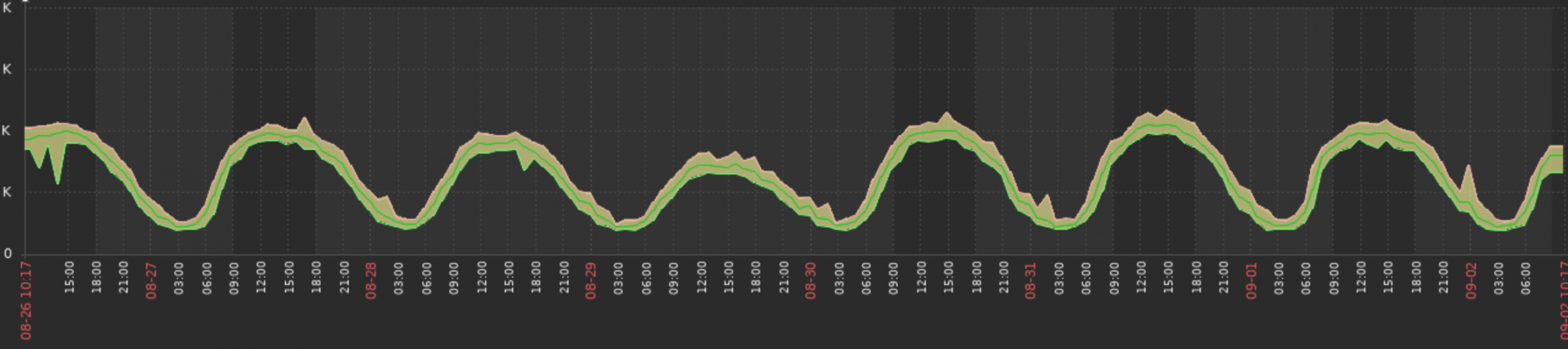Click the 09-01 date label
1568x349 pixels.
click(1251, 280)
